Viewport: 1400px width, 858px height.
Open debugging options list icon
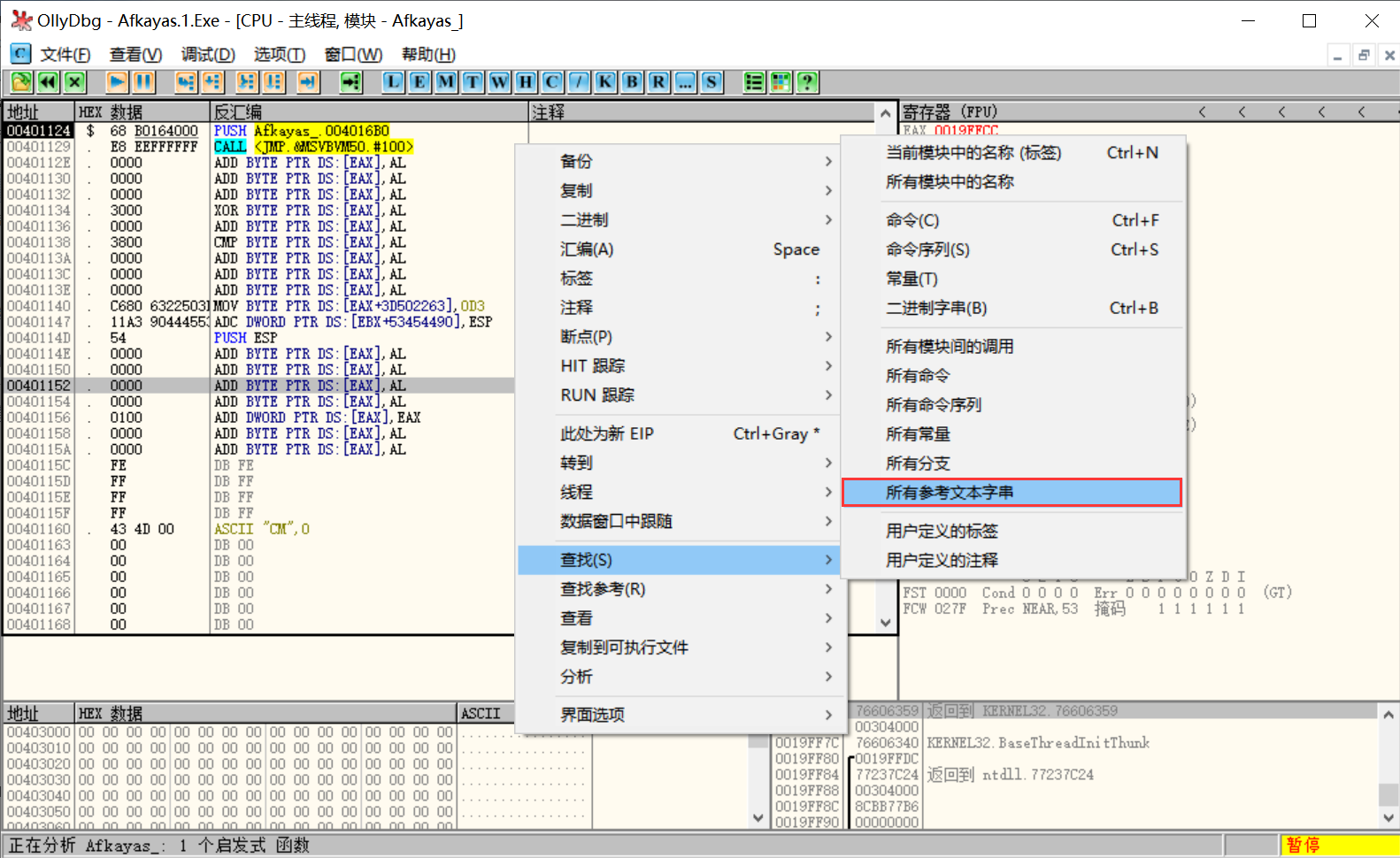point(754,82)
